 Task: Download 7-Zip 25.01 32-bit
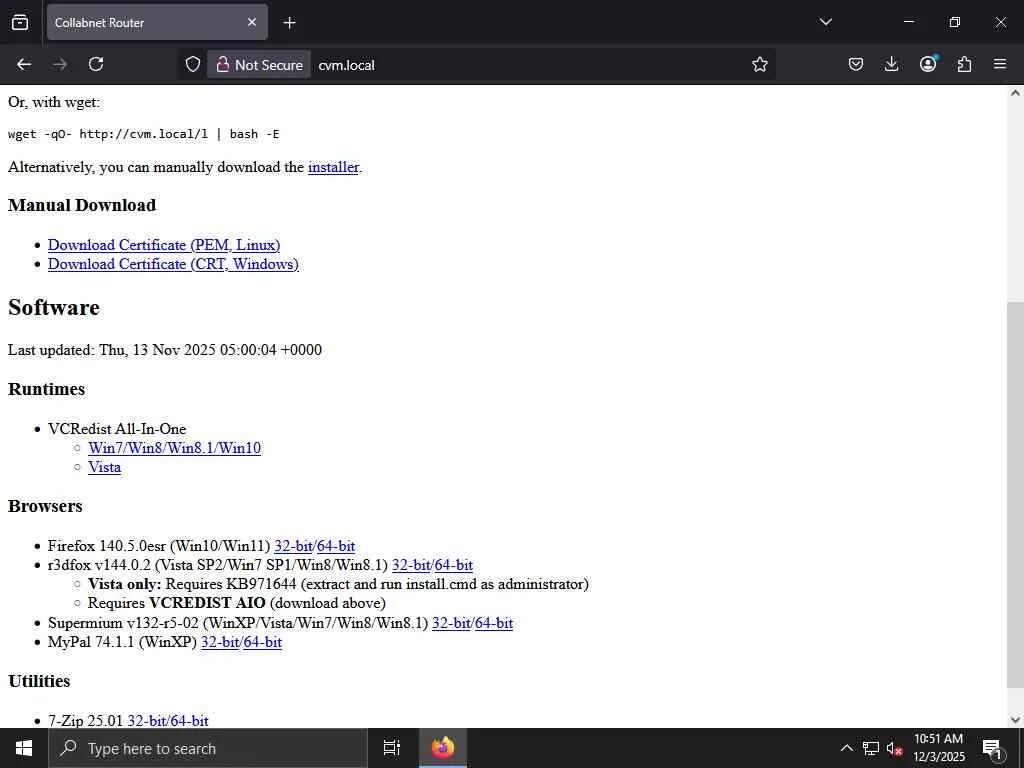pos(147,720)
